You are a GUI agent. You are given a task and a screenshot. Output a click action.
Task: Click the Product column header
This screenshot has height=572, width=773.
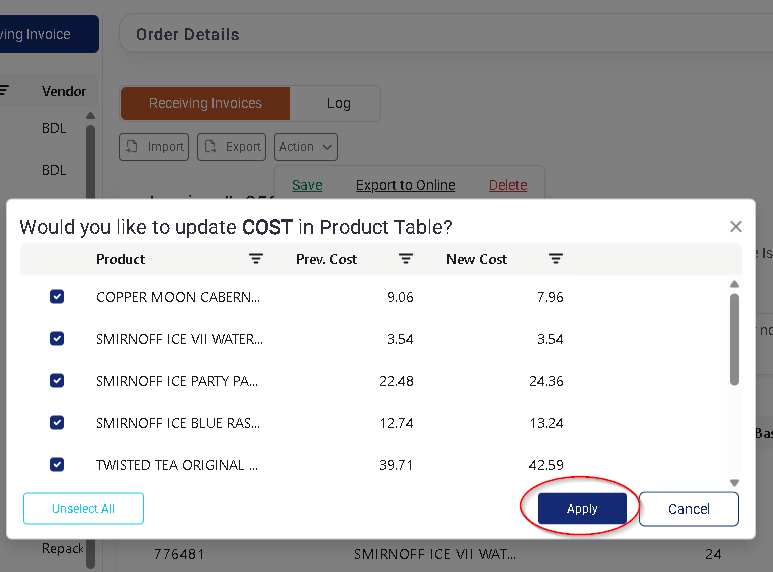[x=120, y=259]
